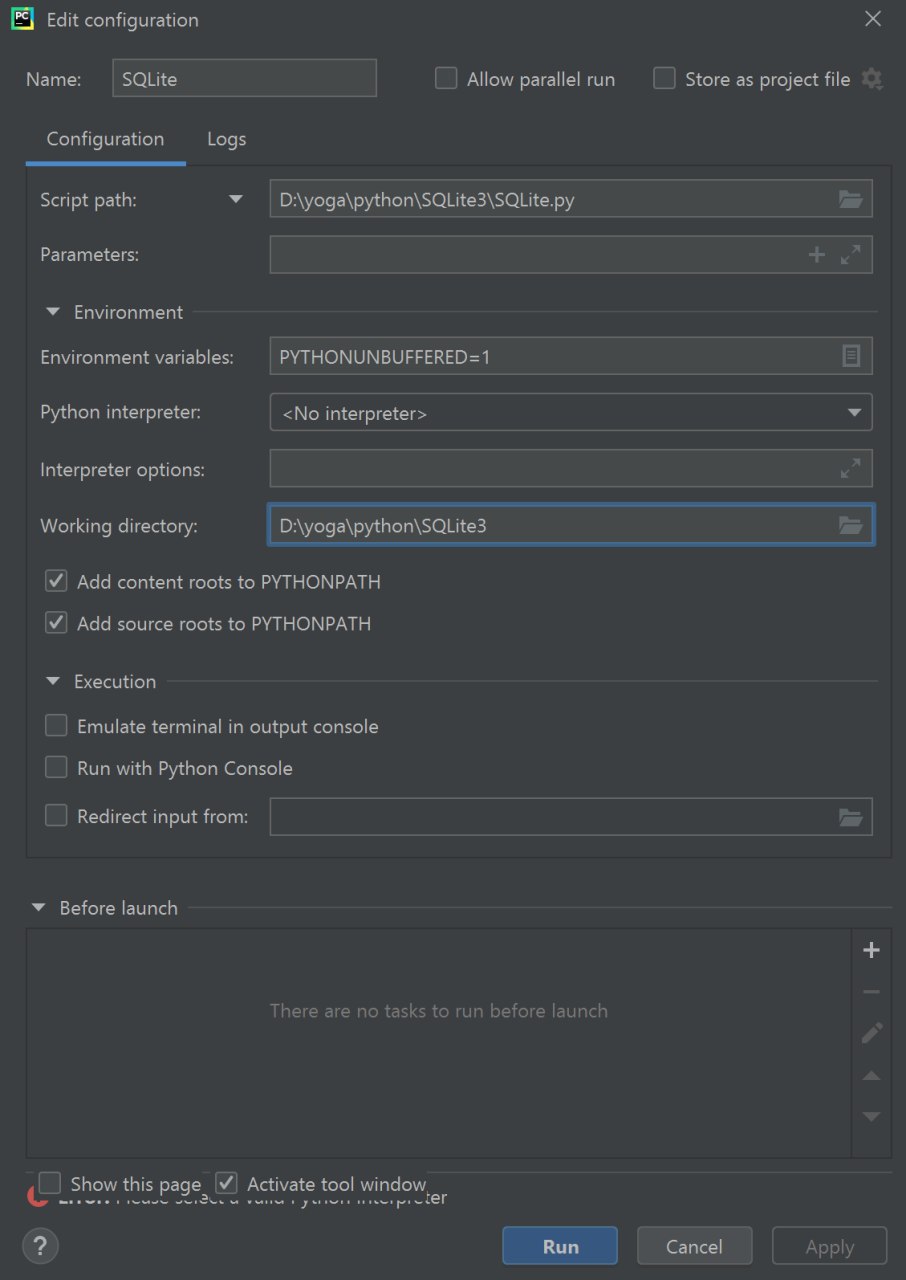
Task: Click the Cancel button
Action: click(x=694, y=1246)
